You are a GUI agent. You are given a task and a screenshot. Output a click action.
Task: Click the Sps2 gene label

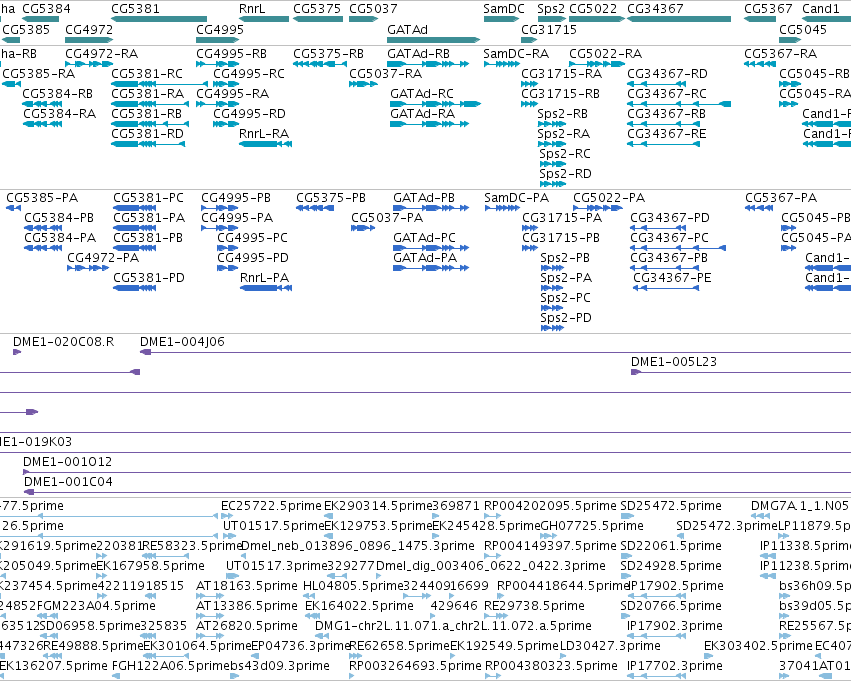point(551,9)
